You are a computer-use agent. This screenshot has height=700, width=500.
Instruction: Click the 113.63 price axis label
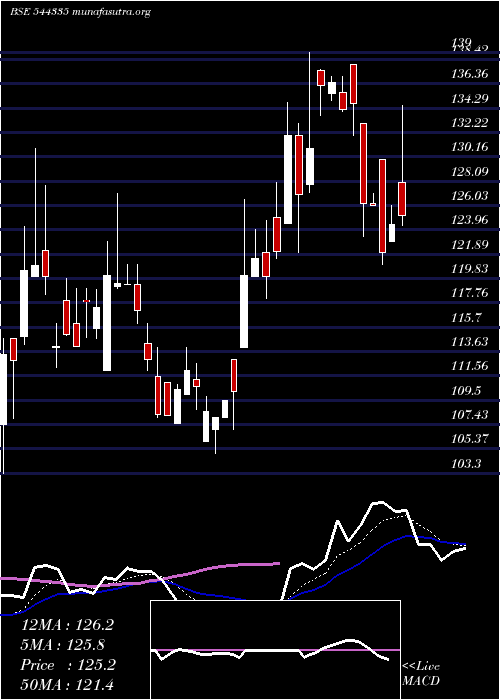(470, 342)
